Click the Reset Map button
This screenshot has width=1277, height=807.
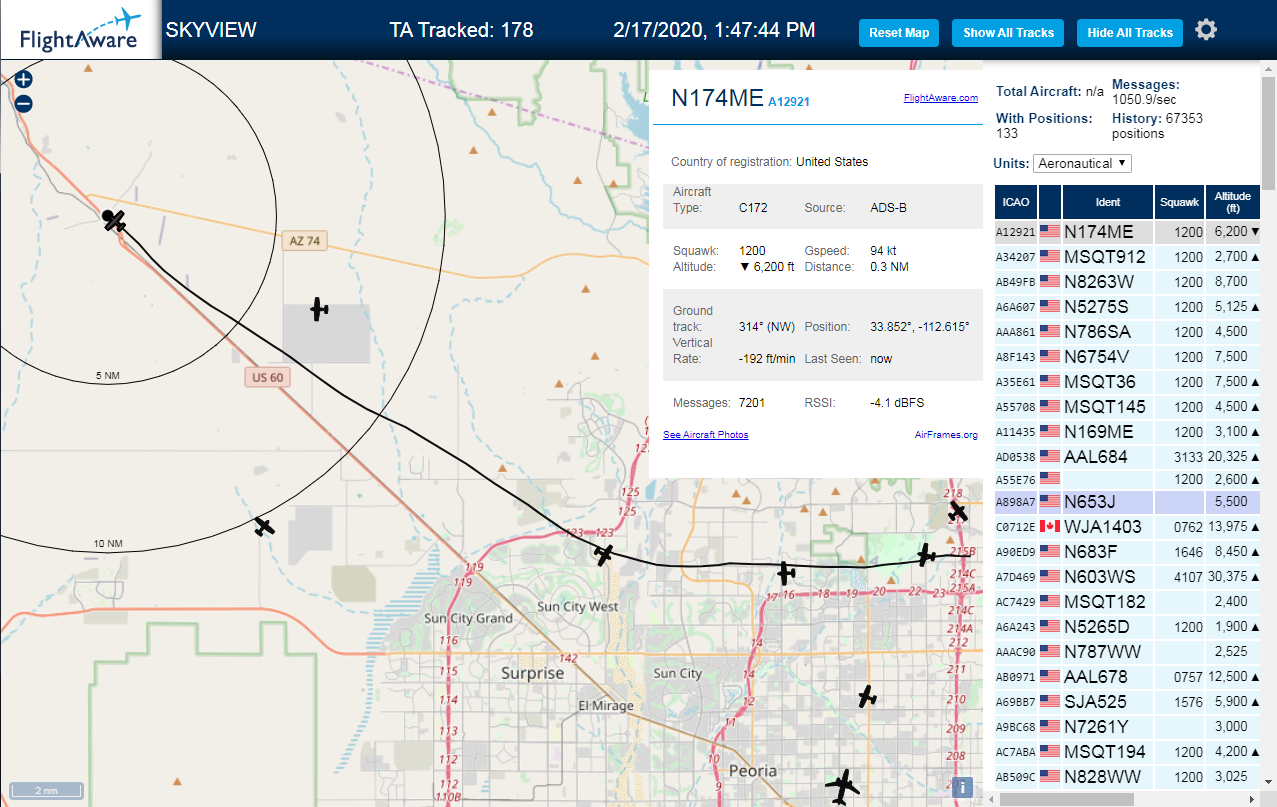click(x=899, y=32)
